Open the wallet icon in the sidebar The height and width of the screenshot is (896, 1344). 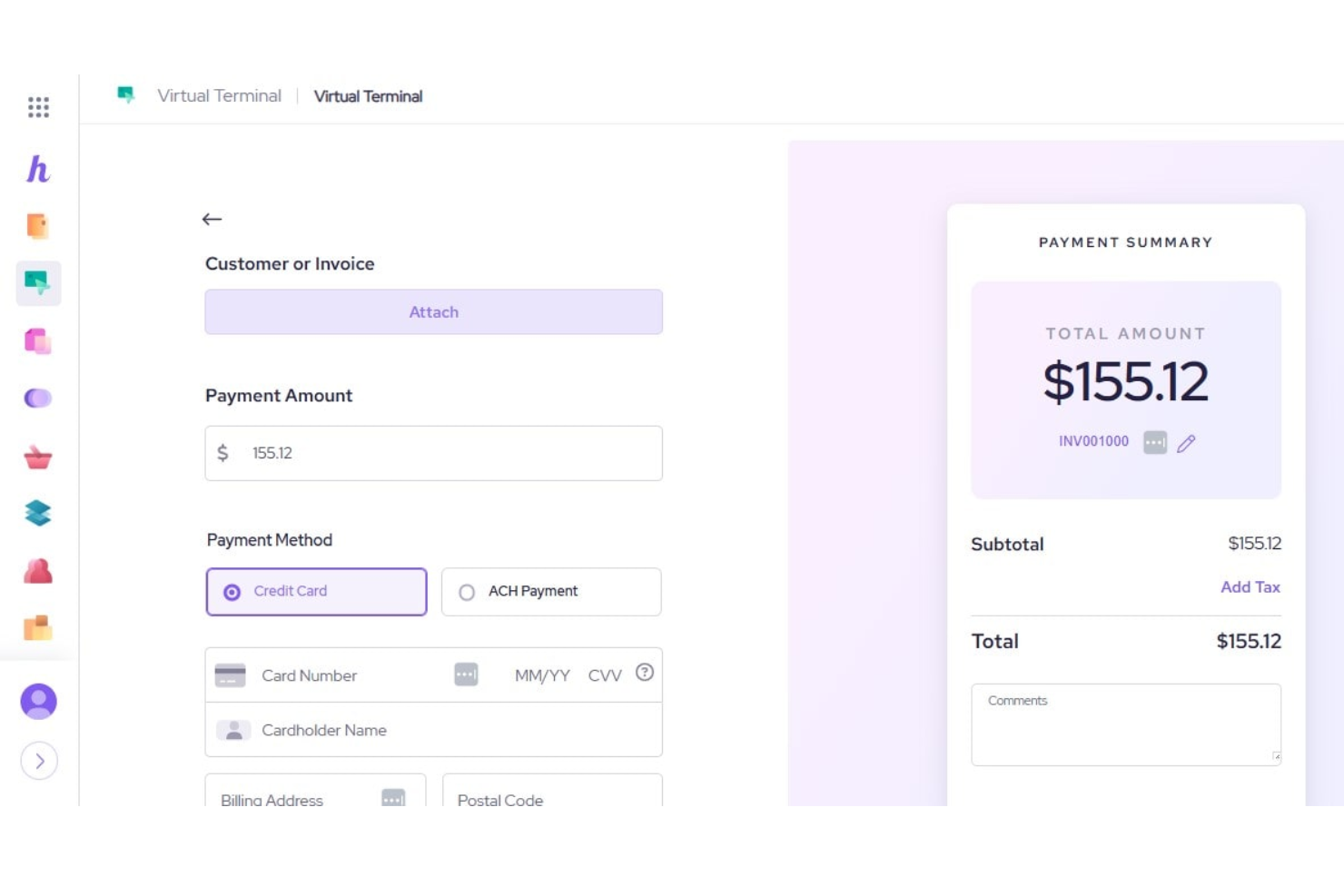click(37, 226)
